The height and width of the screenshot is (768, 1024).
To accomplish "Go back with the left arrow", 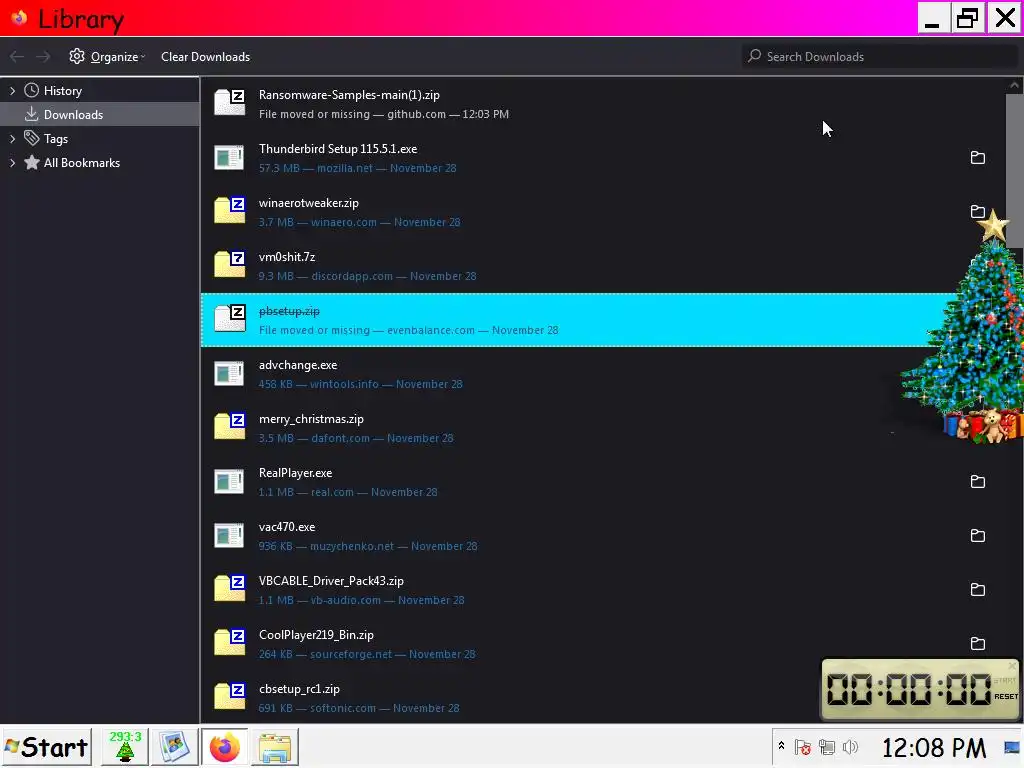I will click(17, 57).
